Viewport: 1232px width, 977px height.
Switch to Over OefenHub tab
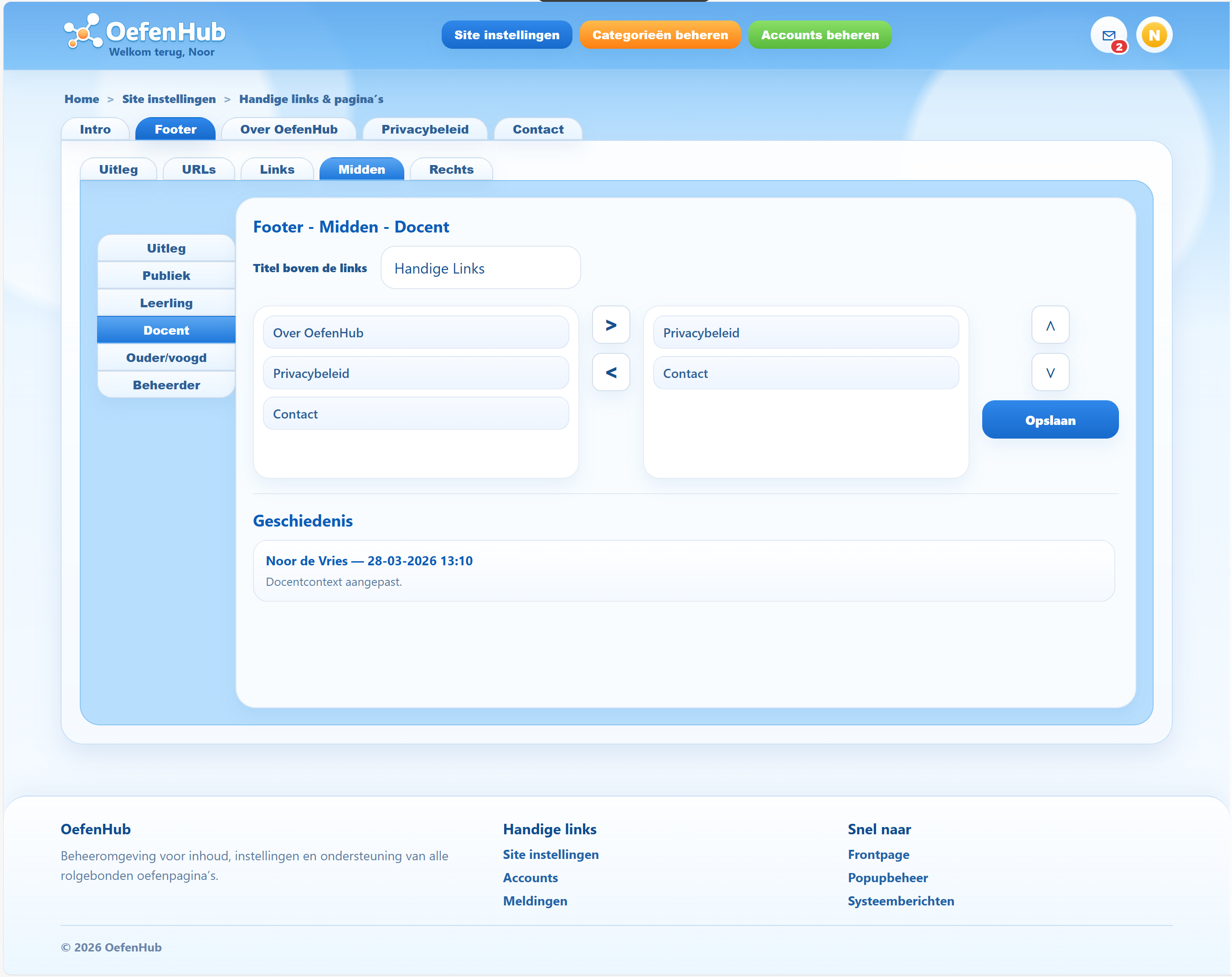click(289, 129)
